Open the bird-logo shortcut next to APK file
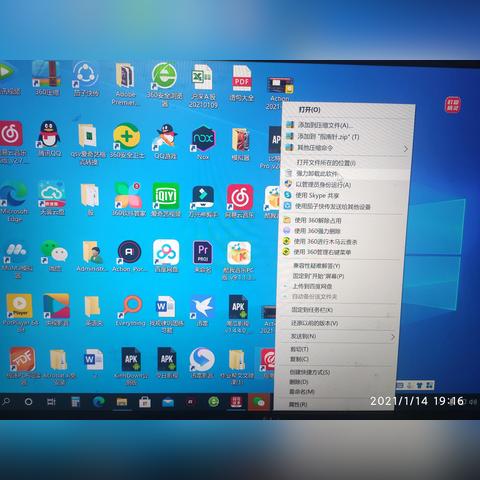 click(202, 307)
